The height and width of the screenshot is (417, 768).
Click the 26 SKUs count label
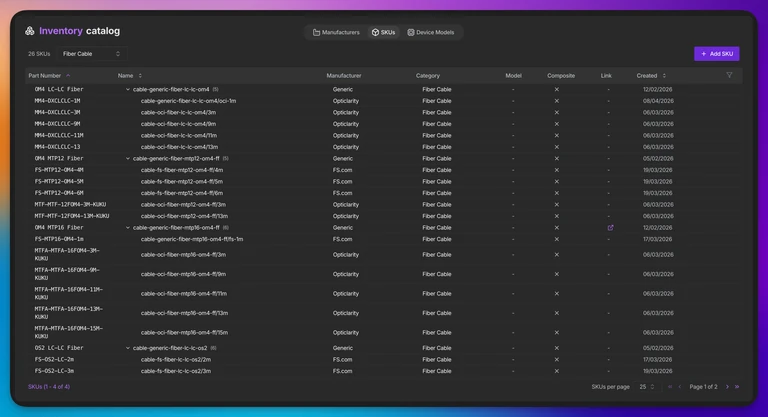[39, 54]
